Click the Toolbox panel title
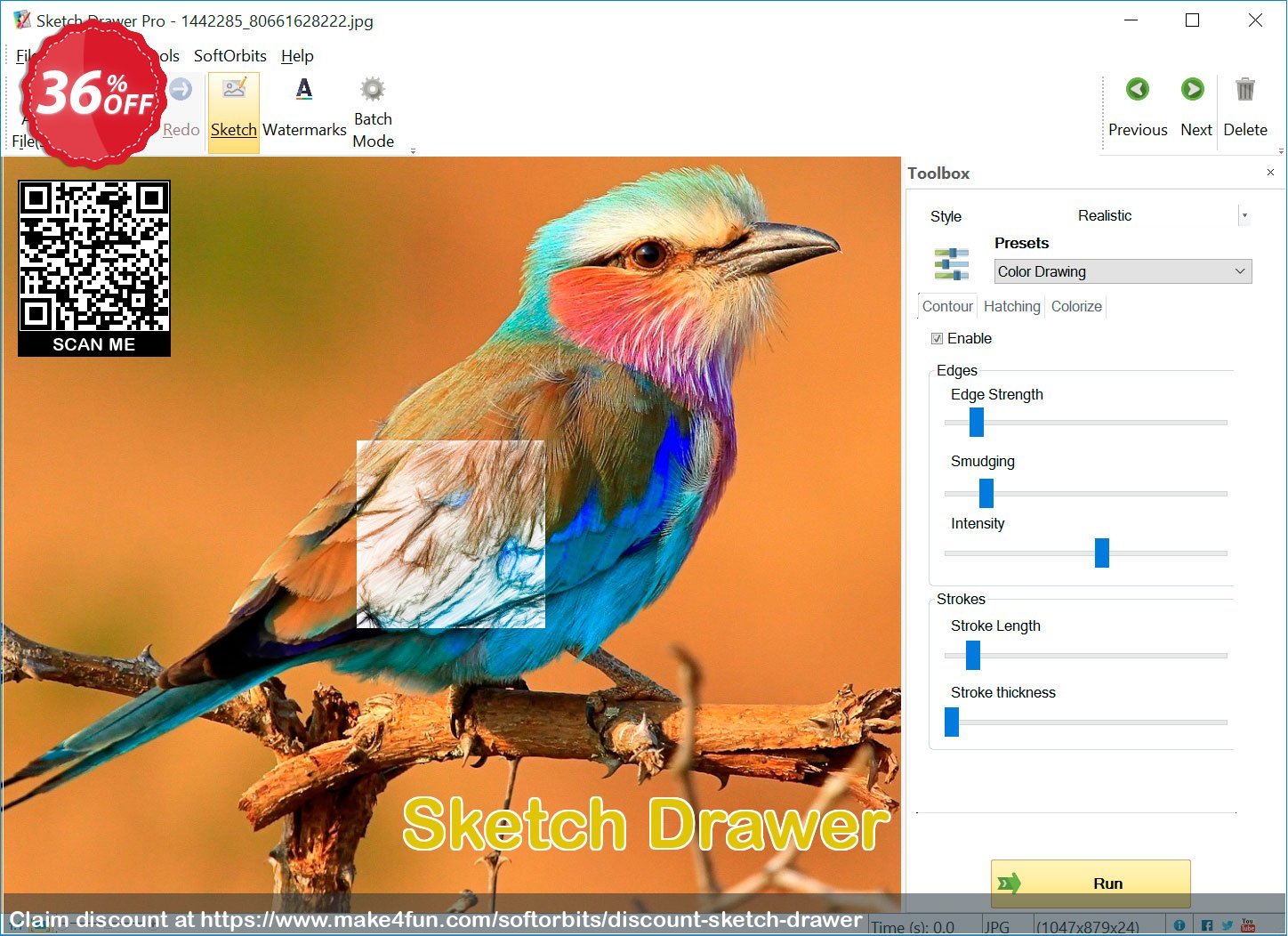Viewport: 1288px width, 936px height. coord(938,173)
